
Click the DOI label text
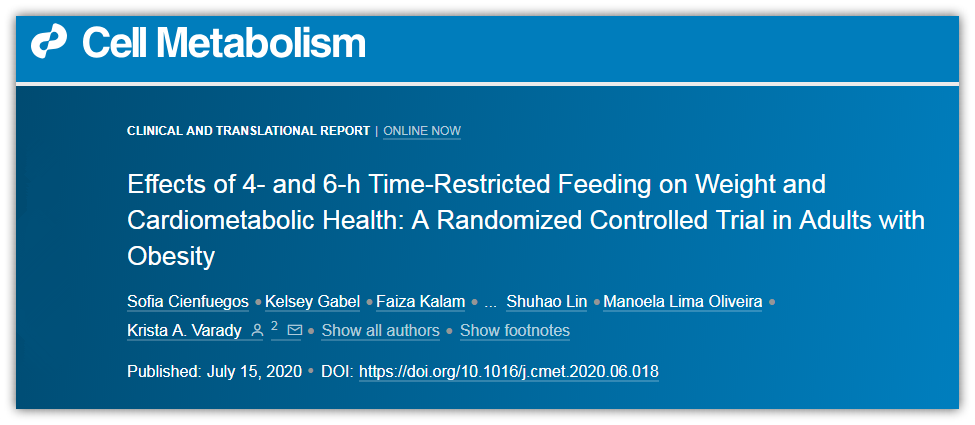pyautogui.click(x=338, y=372)
